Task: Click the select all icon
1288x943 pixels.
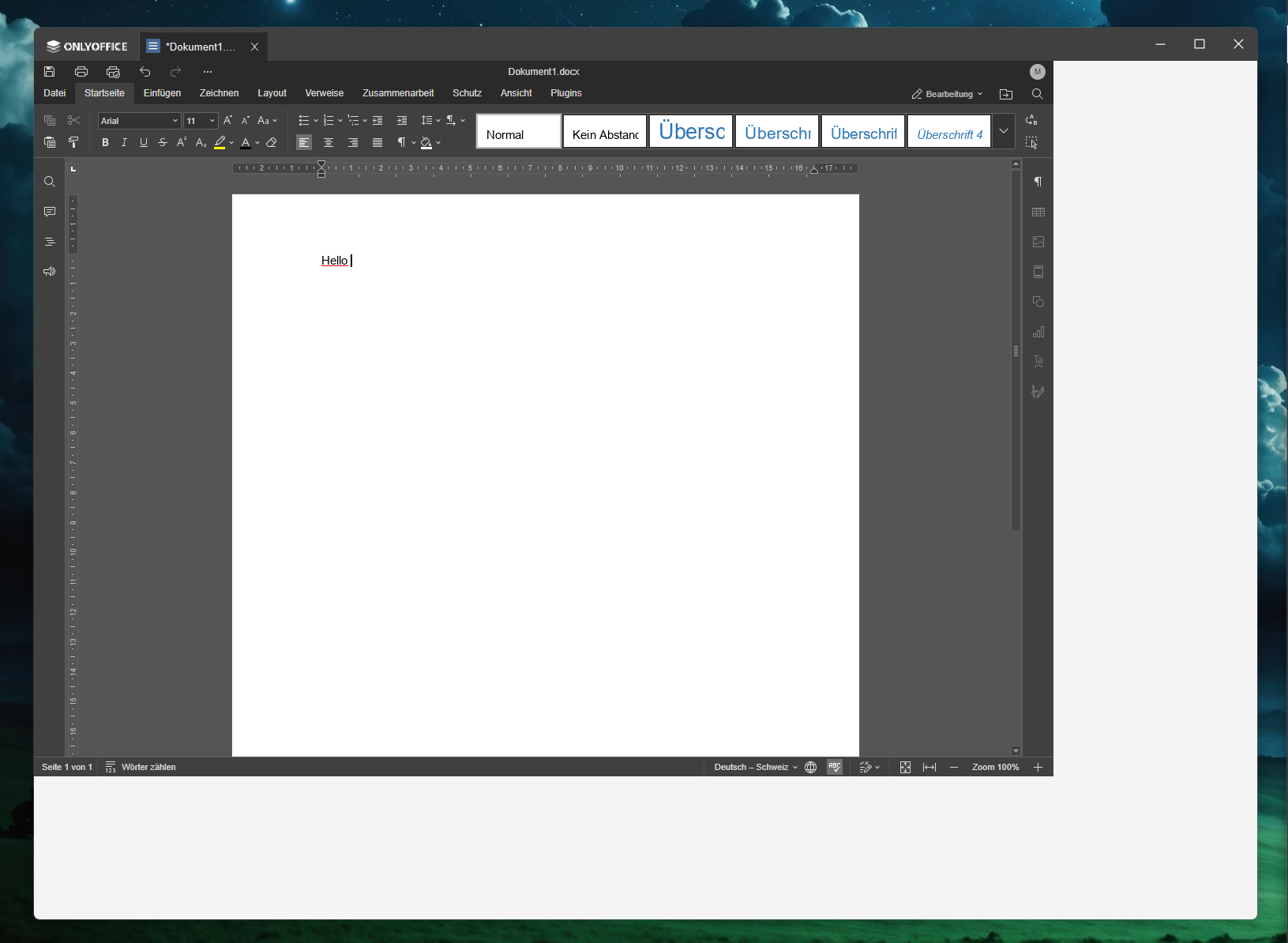Action: point(1031,143)
